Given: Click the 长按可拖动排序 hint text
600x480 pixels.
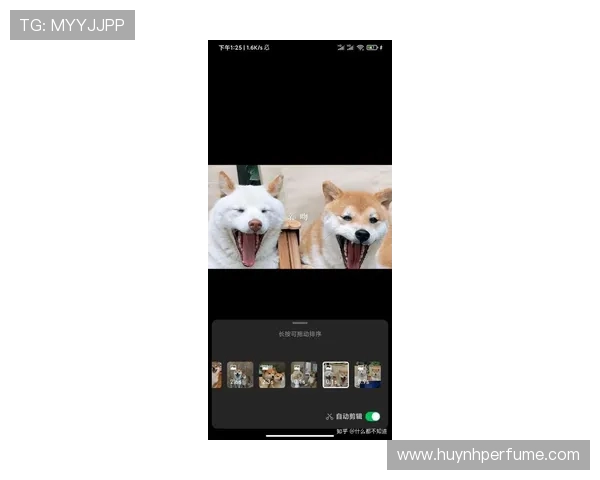Looking at the screenshot, I should (x=300, y=334).
